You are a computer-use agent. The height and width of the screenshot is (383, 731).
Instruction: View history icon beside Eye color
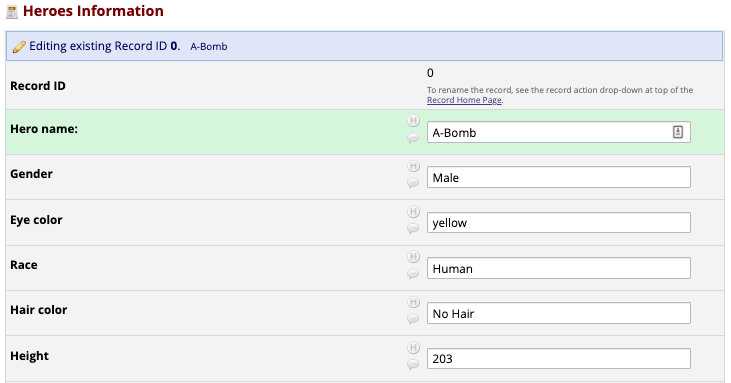(x=413, y=212)
